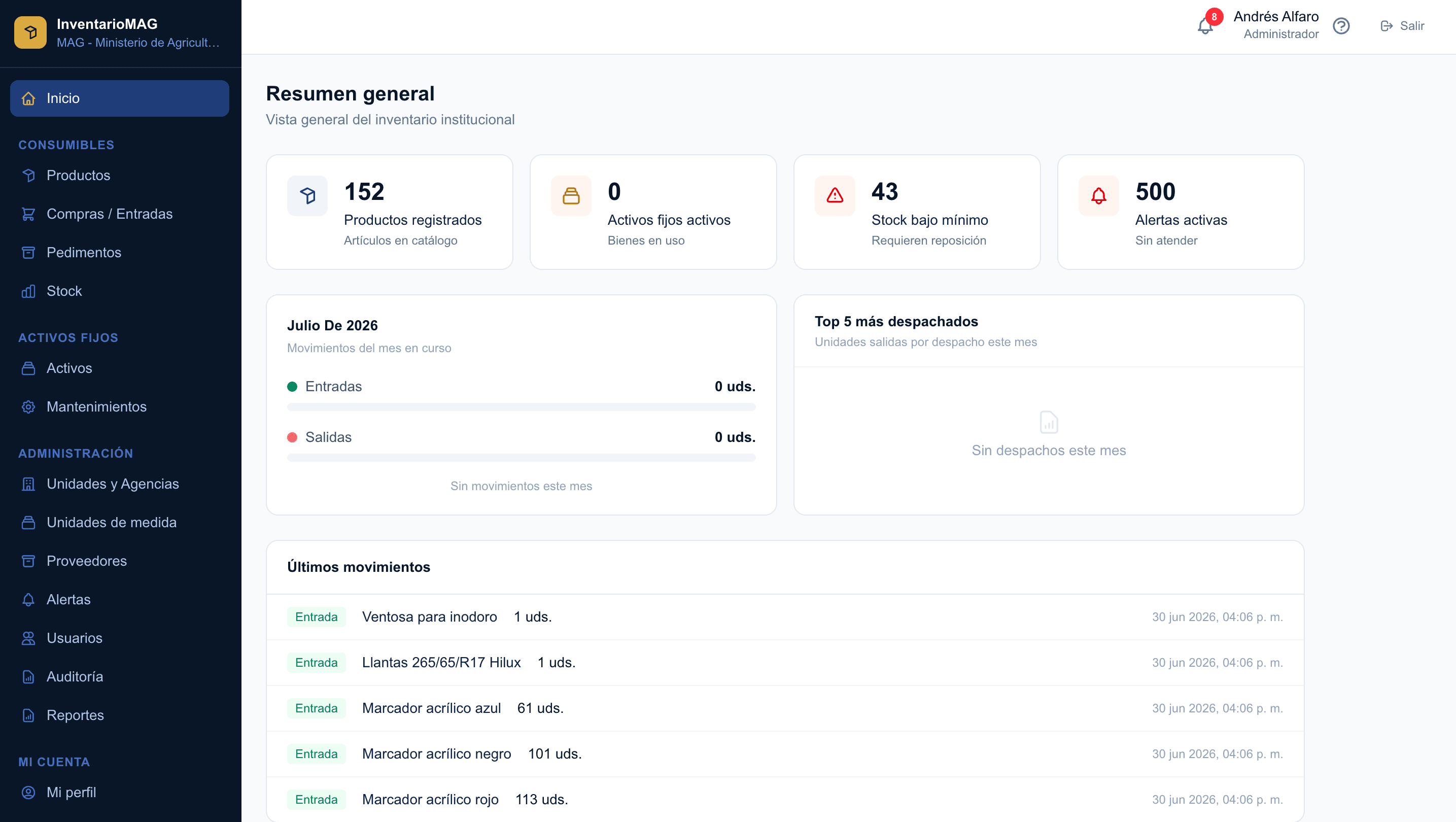Click the Entrada tag on Ventosa row

click(317, 617)
